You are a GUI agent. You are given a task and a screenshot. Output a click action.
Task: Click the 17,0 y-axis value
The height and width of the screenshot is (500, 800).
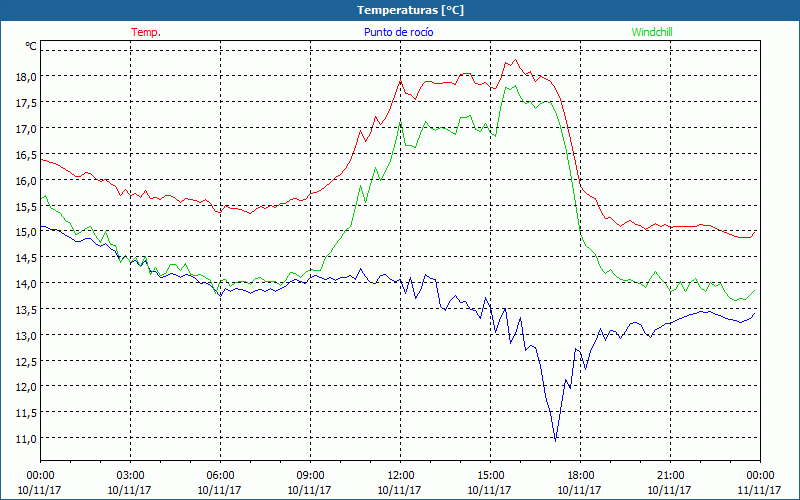(27, 129)
